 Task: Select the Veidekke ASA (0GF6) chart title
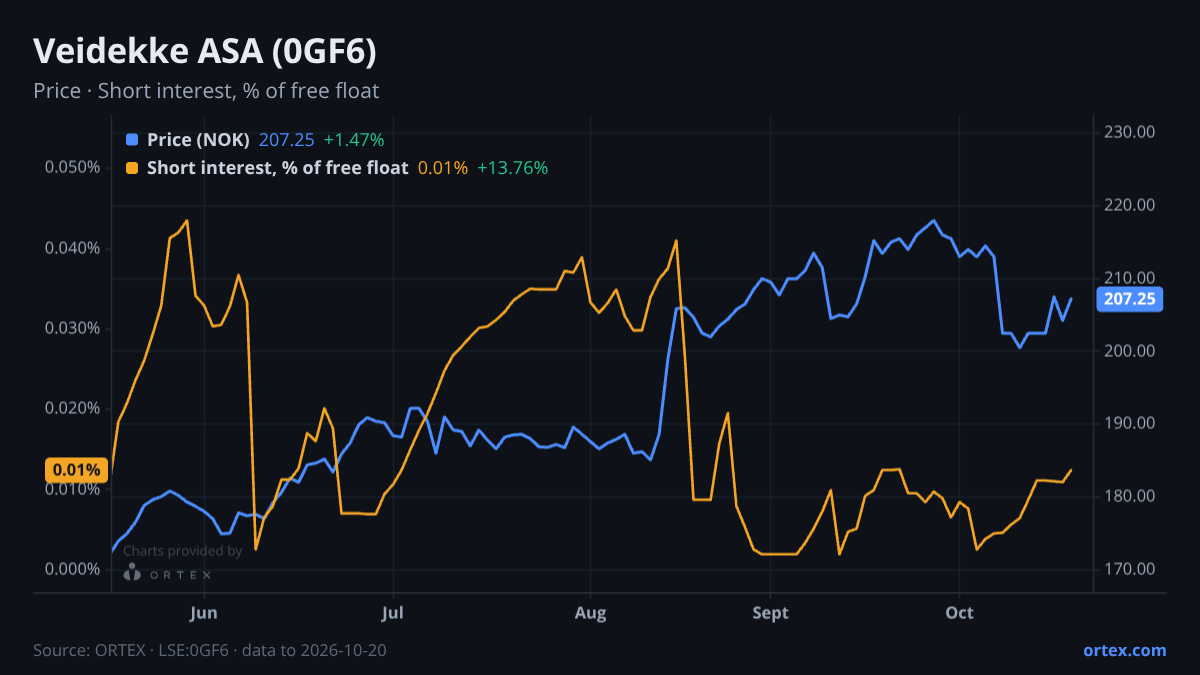click(x=205, y=51)
